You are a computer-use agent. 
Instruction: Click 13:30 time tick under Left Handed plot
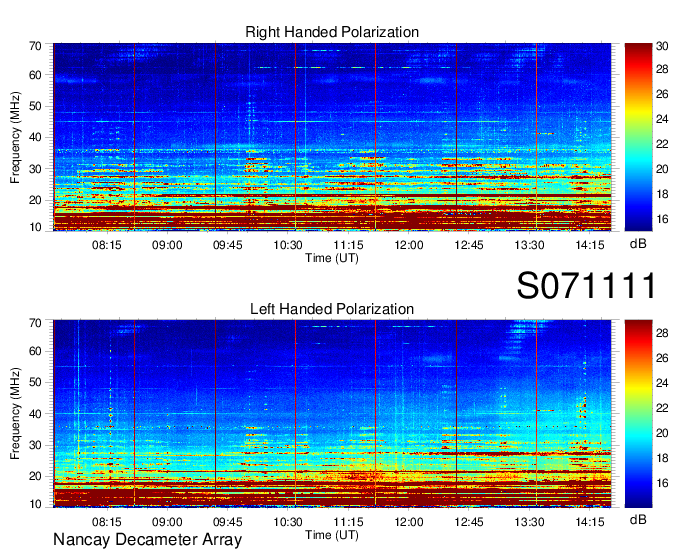pyautogui.click(x=530, y=522)
